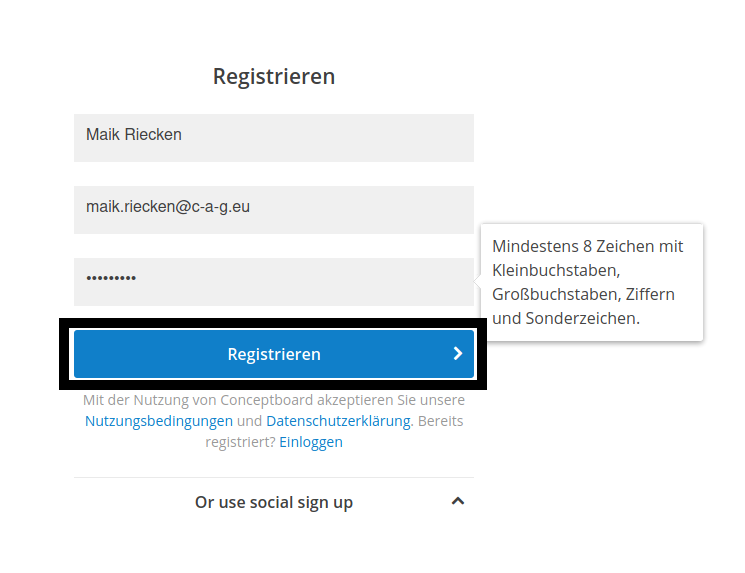Follow the Einloggen link

click(x=311, y=442)
